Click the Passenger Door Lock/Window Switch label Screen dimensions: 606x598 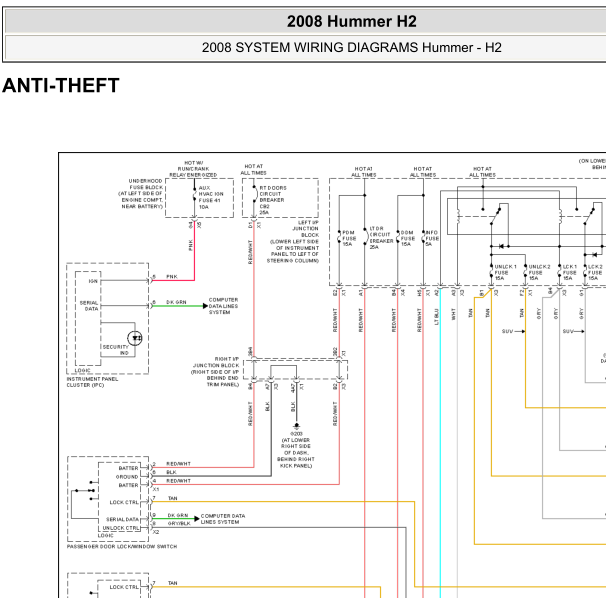[122, 547]
